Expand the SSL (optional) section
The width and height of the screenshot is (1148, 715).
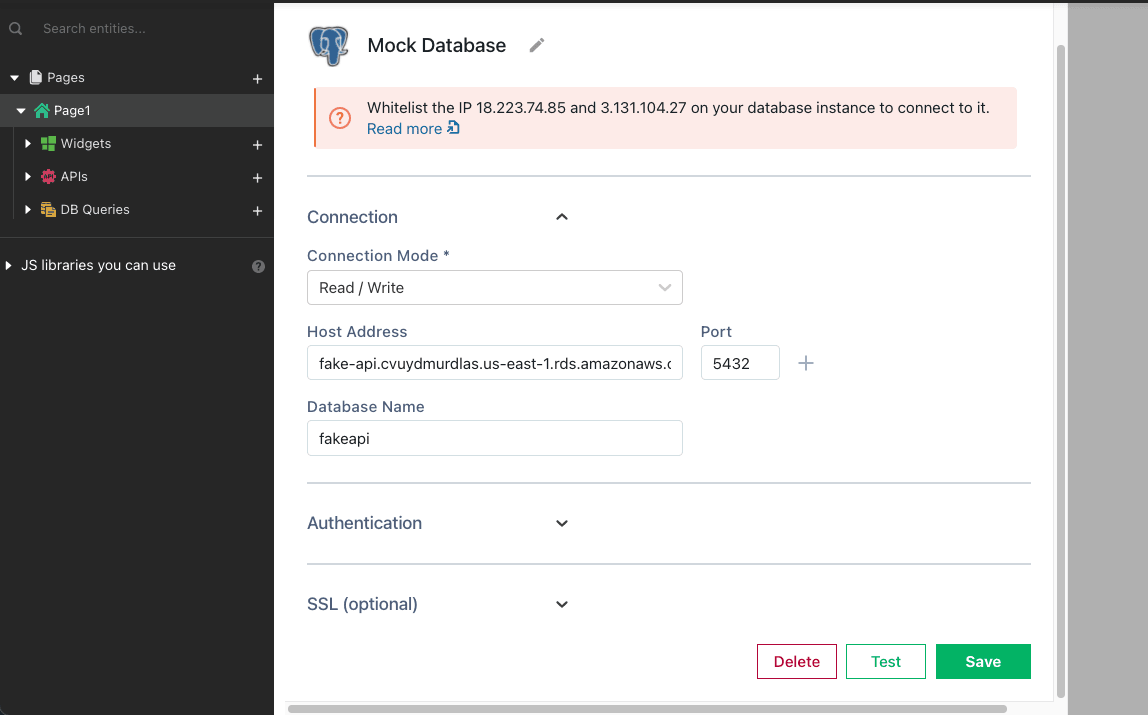[562, 604]
